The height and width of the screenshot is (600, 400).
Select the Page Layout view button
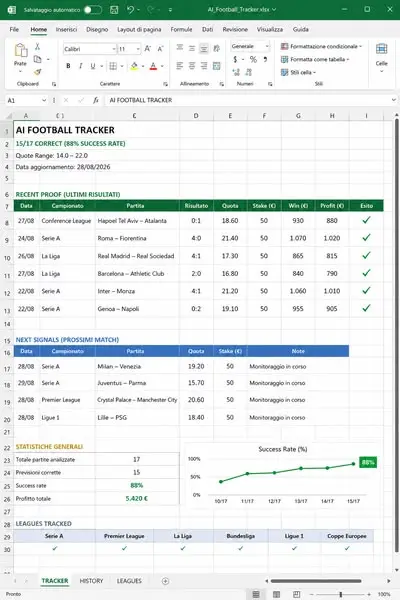point(276,594)
